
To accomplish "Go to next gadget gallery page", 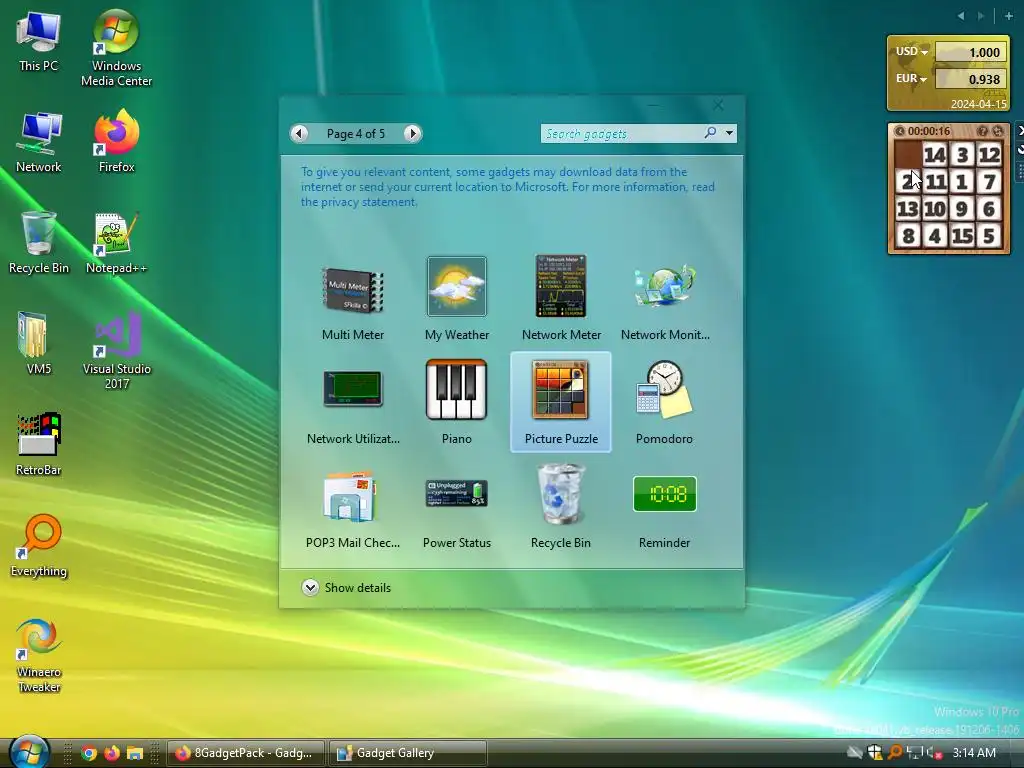I will tap(412, 133).
